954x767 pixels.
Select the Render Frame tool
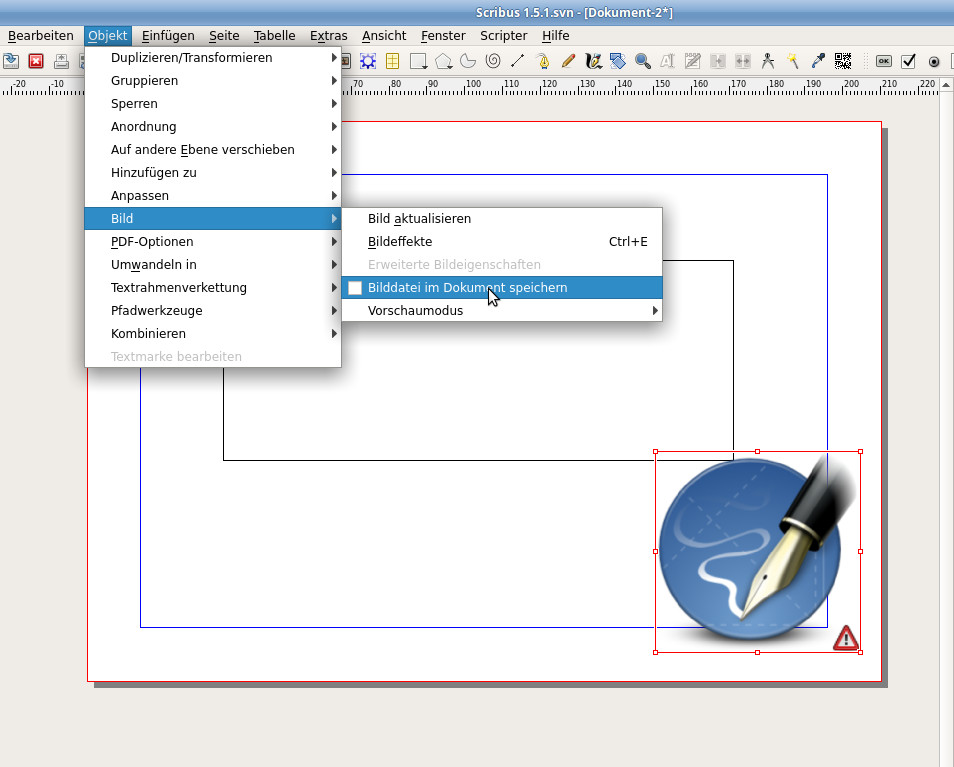(368, 61)
